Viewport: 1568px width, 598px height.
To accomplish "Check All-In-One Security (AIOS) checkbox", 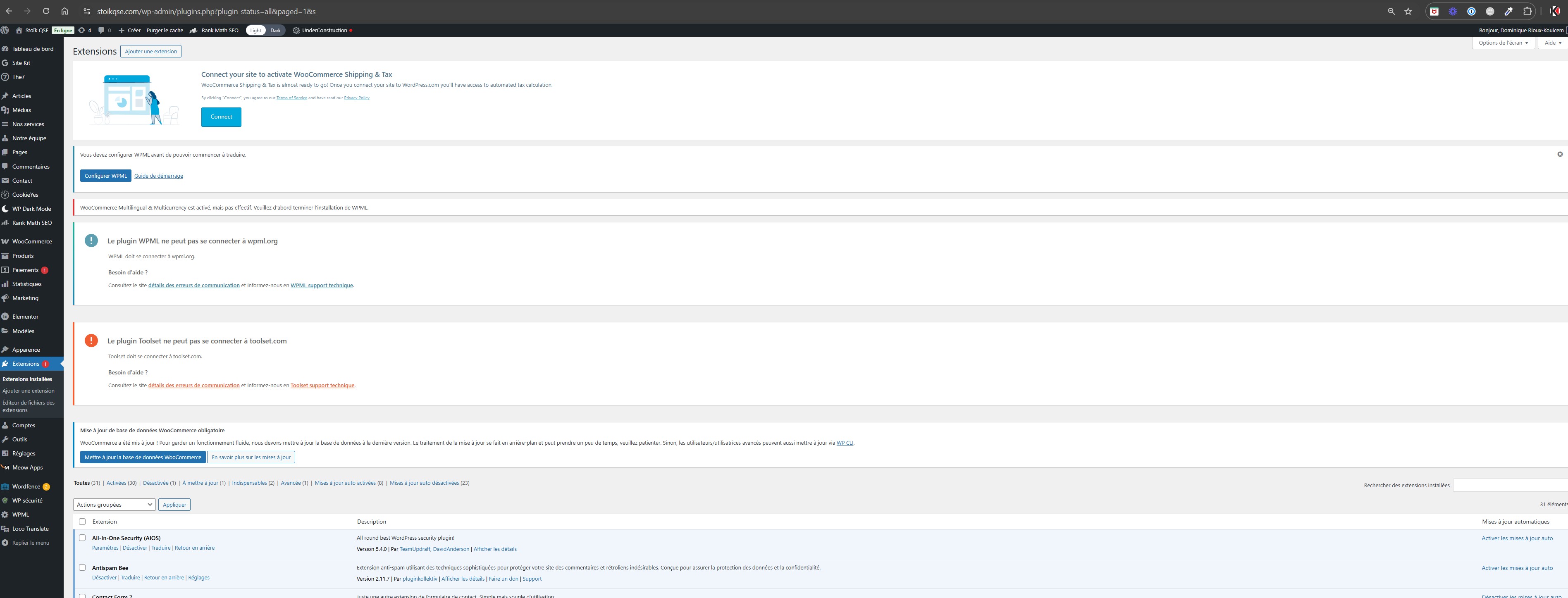I will point(82,538).
